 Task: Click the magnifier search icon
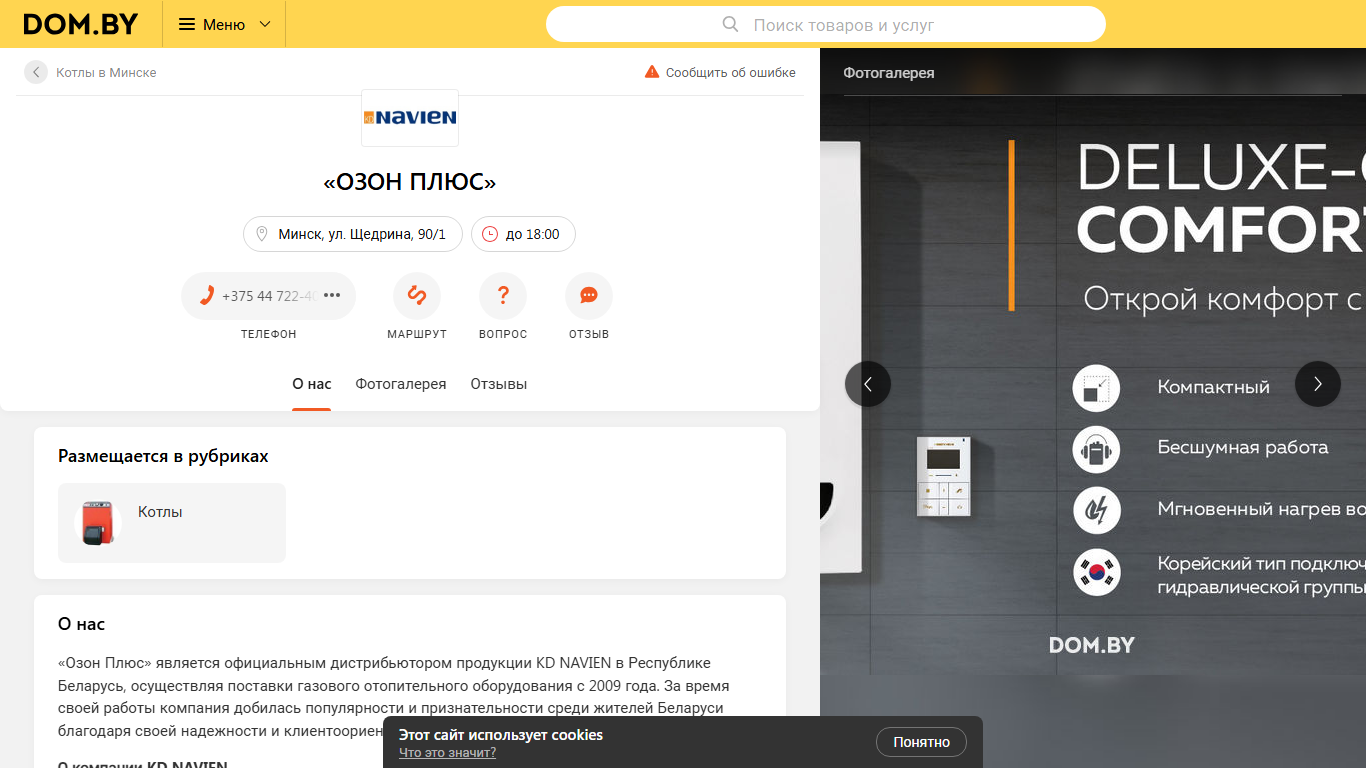[731, 24]
